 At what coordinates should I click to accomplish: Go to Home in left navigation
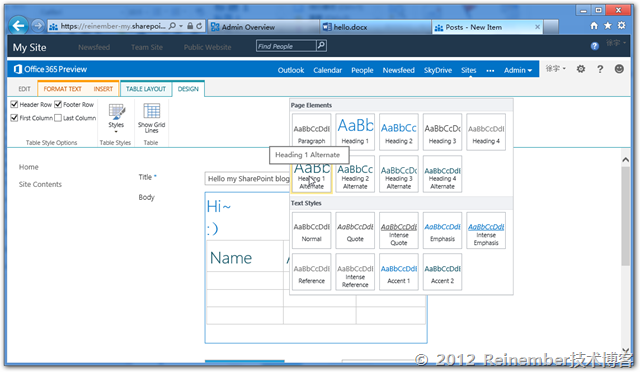click(x=29, y=167)
